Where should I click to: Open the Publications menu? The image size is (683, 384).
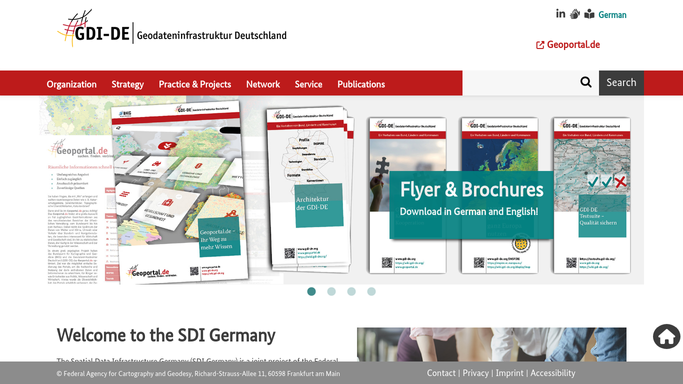click(x=361, y=84)
